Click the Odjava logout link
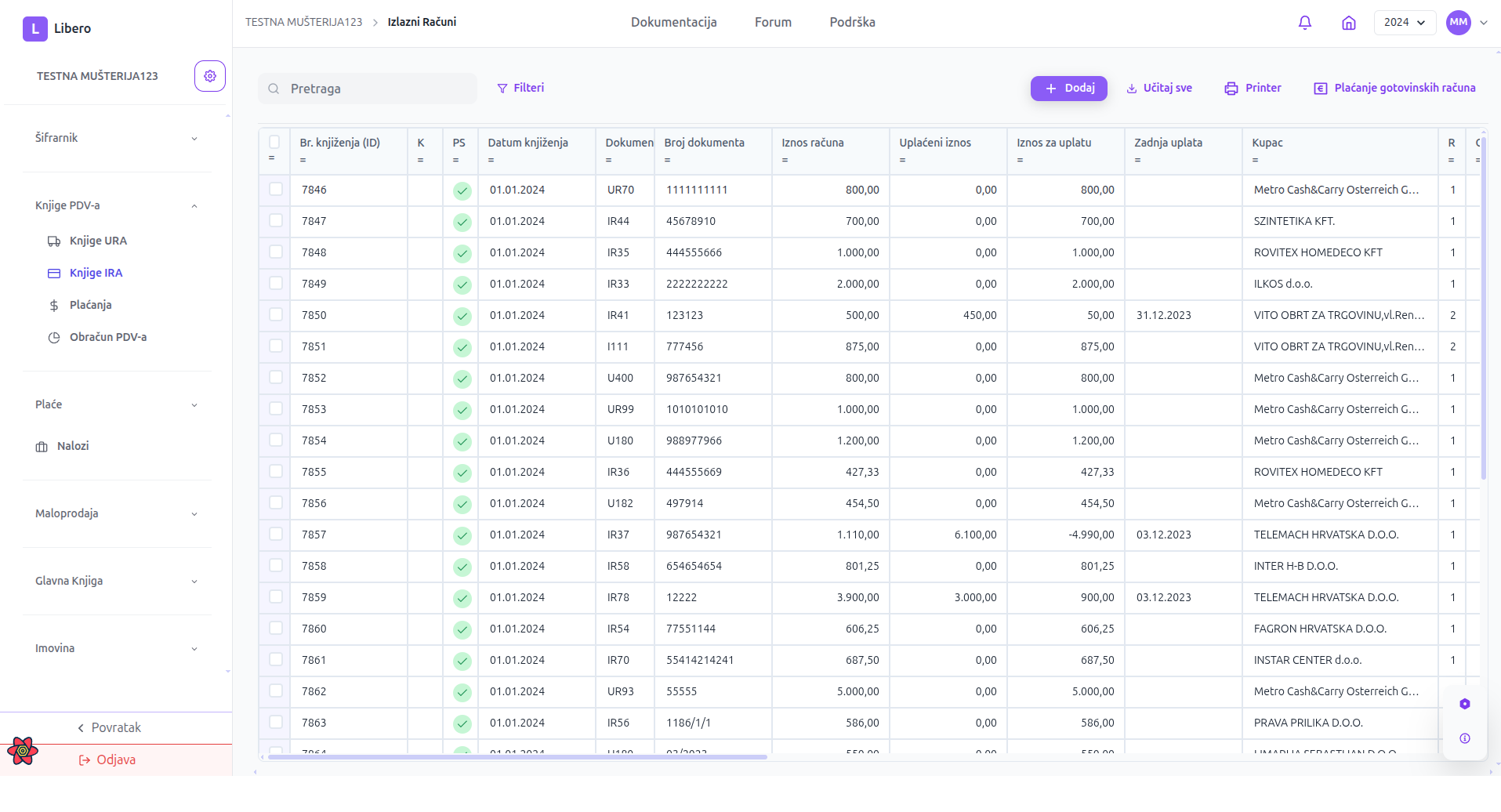 [x=115, y=759]
